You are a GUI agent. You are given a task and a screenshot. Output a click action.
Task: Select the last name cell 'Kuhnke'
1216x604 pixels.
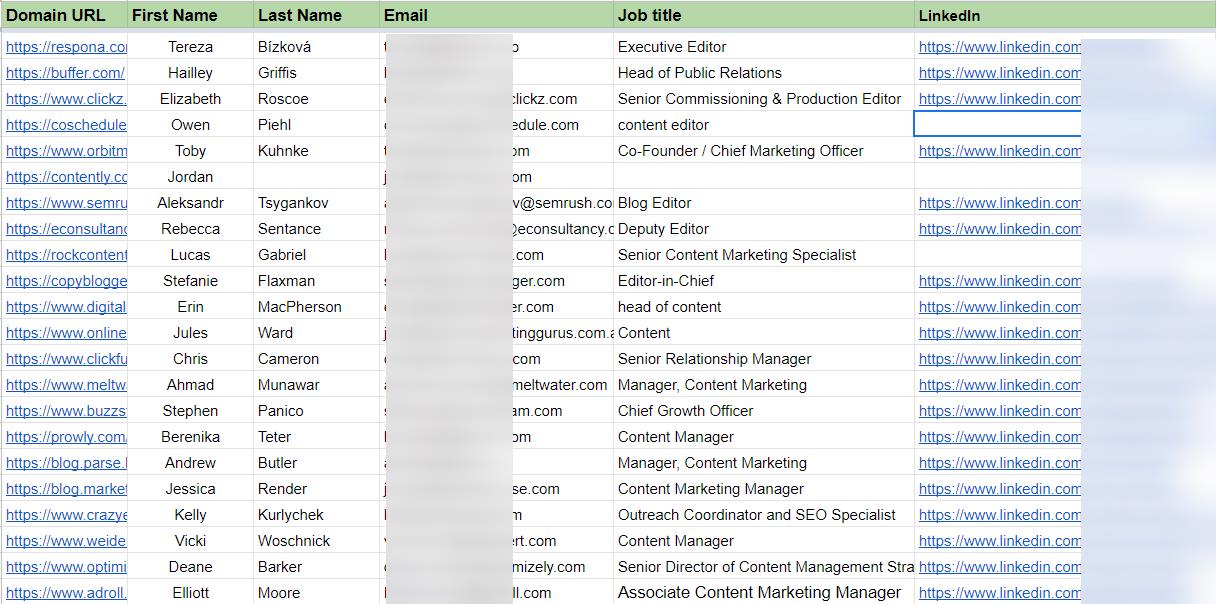(x=316, y=151)
